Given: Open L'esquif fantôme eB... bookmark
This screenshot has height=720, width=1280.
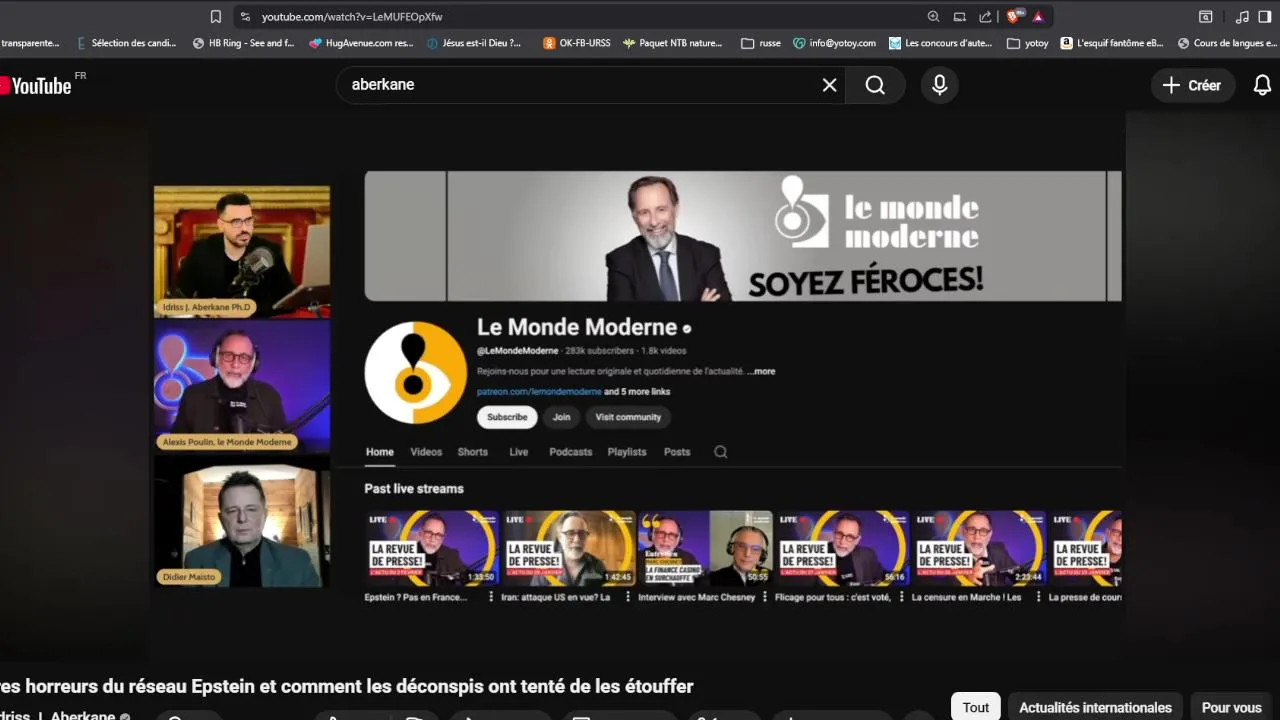Looking at the screenshot, I should pos(1112,43).
